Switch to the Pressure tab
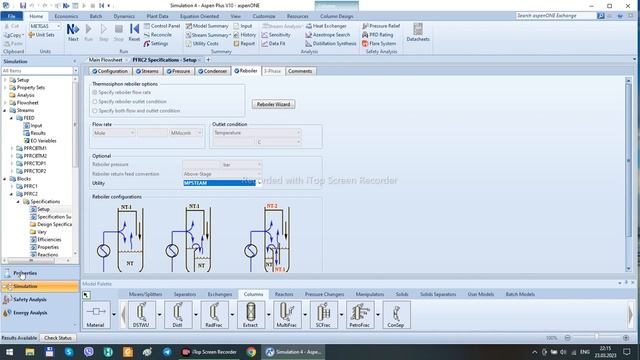Viewport: 640px width, 360px height. click(x=178, y=71)
